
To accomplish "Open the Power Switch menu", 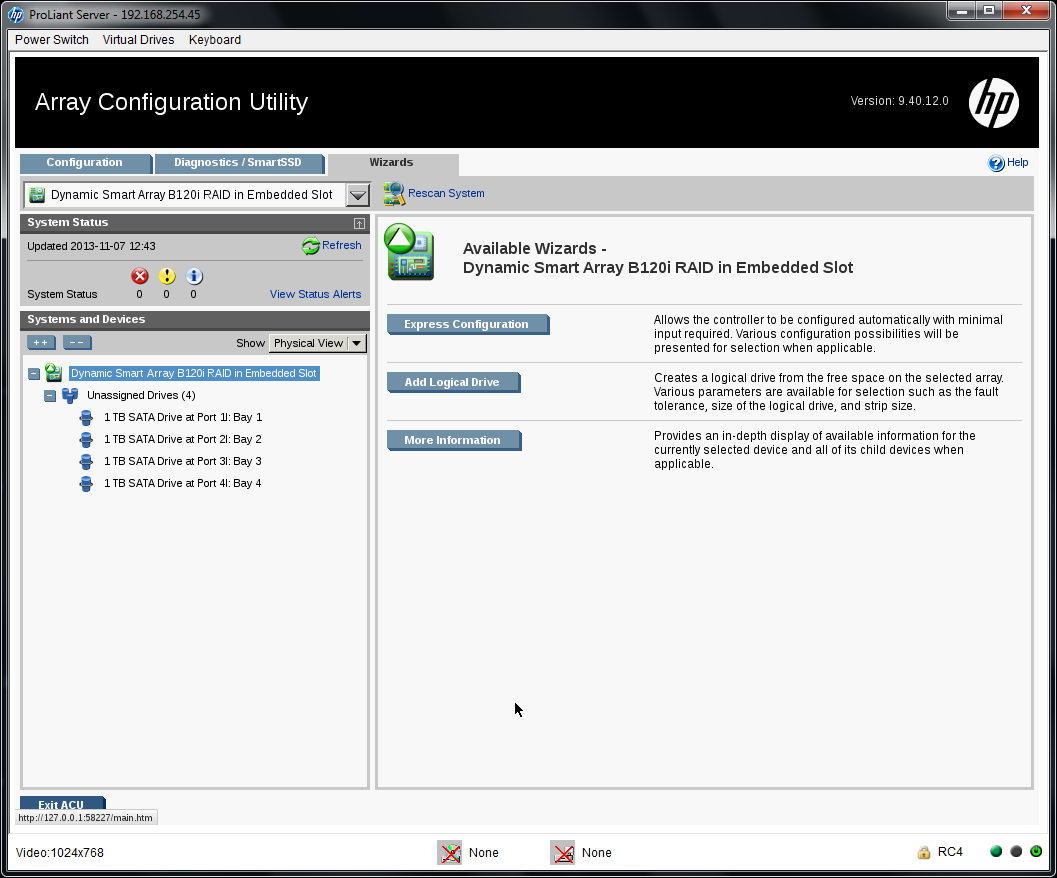I will (52, 40).
